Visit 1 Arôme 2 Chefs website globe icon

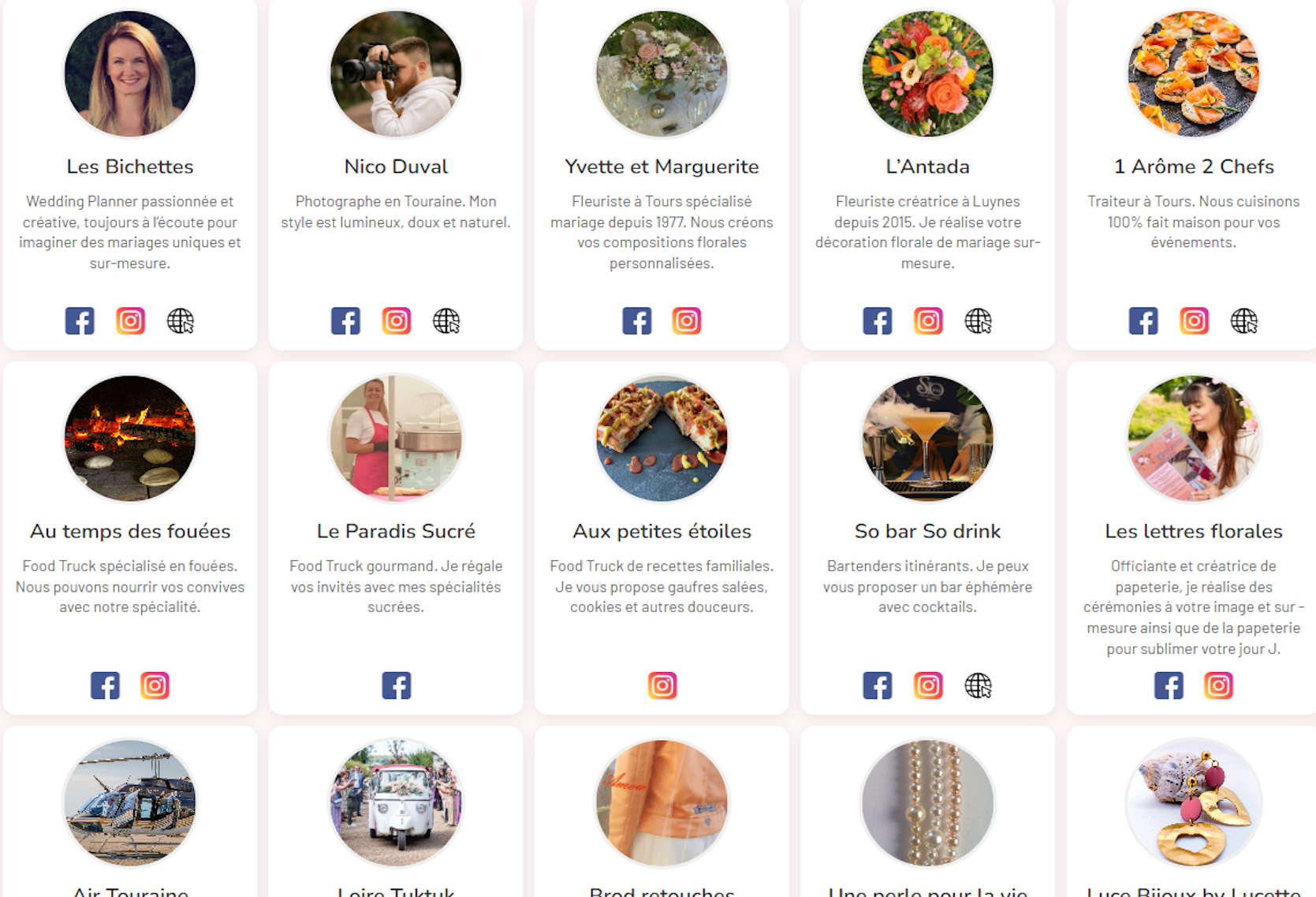tap(1244, 321)
